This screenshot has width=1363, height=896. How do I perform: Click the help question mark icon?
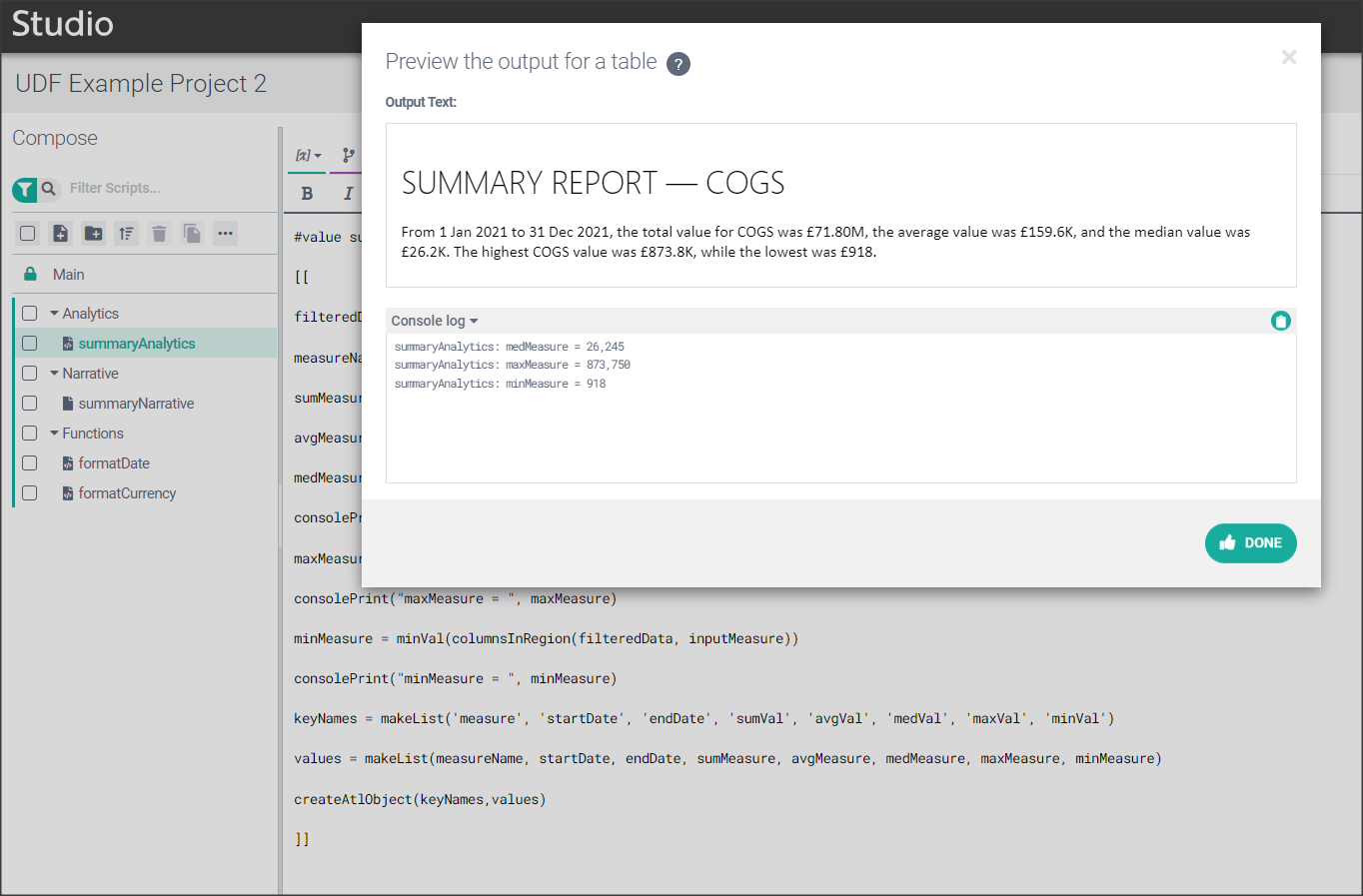[x=679, y=64]
